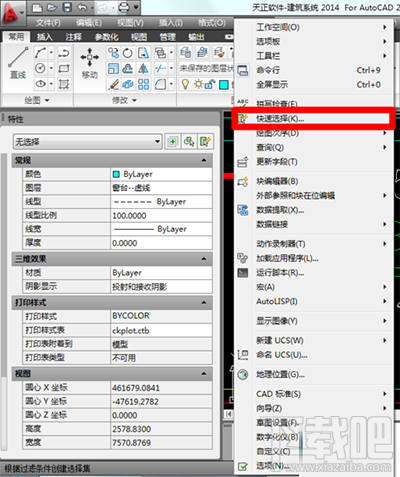400x477 pixels.
Task: Click the stretch icon in modify panel
Action: tap(143, 53)
